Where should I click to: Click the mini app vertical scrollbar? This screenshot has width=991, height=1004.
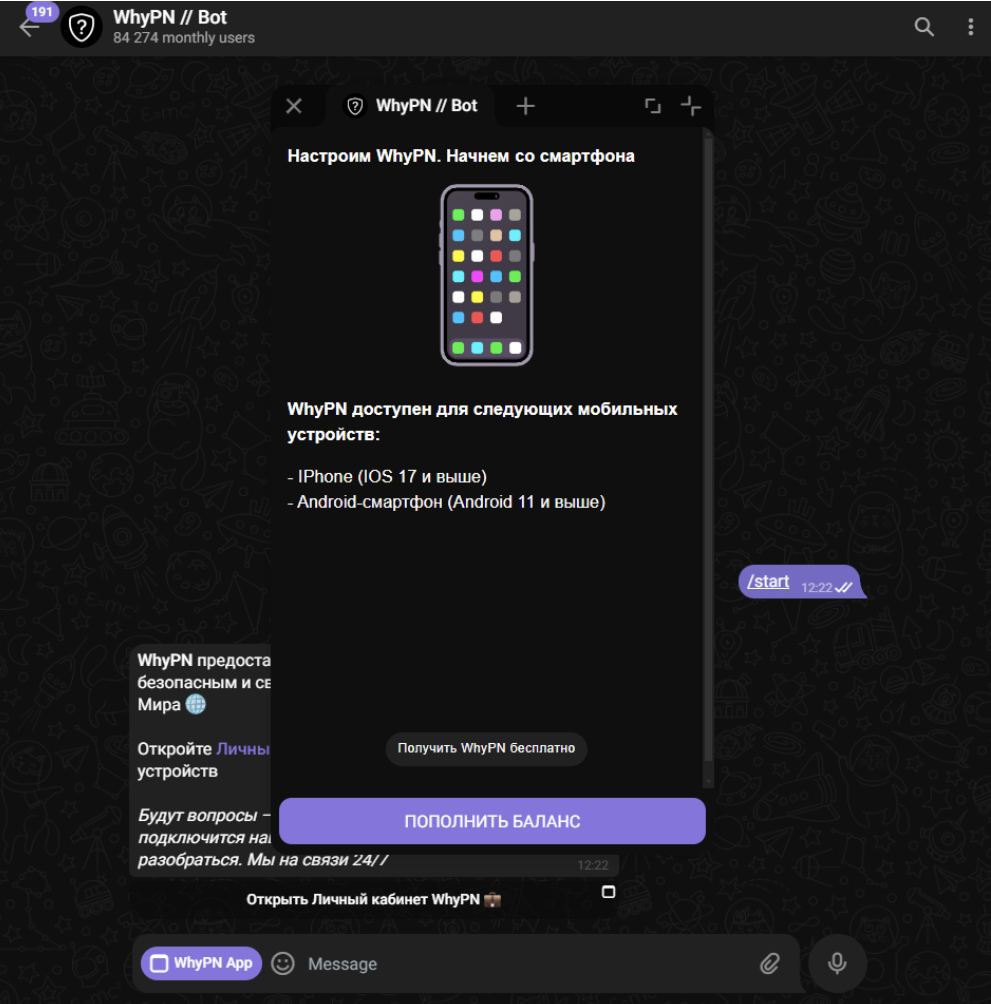708,448
